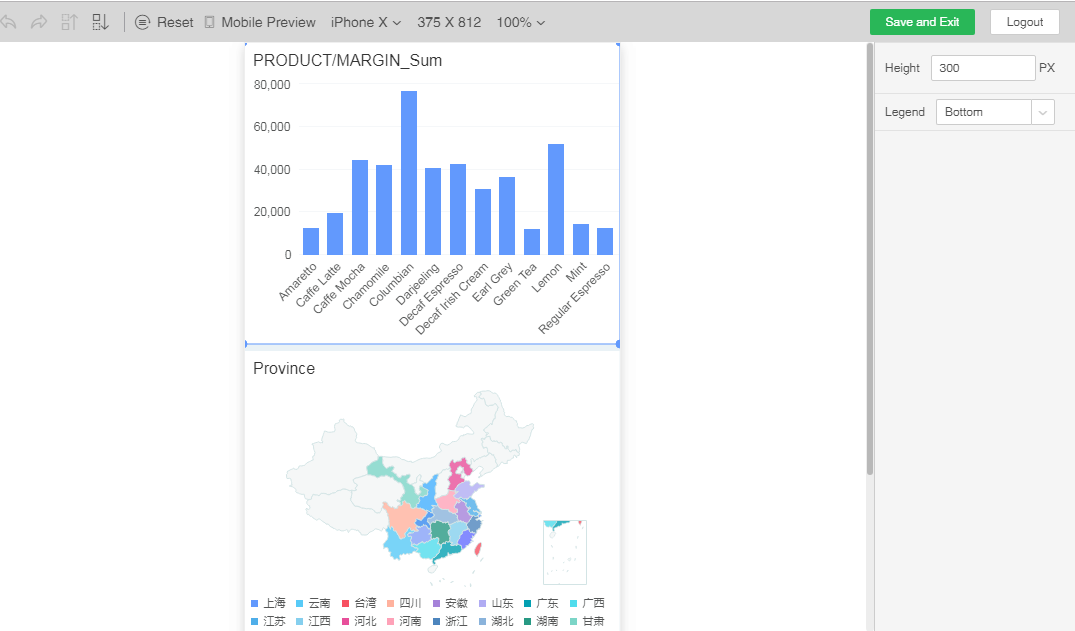Click the move component down icon
The width and height of the screenshot is (1075, 631).
100,23
